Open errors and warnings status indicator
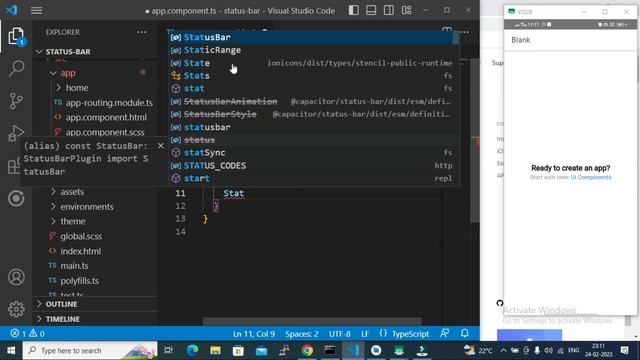Image resolution: width=640 pixels, height=360 pixels. coord(28,334)
